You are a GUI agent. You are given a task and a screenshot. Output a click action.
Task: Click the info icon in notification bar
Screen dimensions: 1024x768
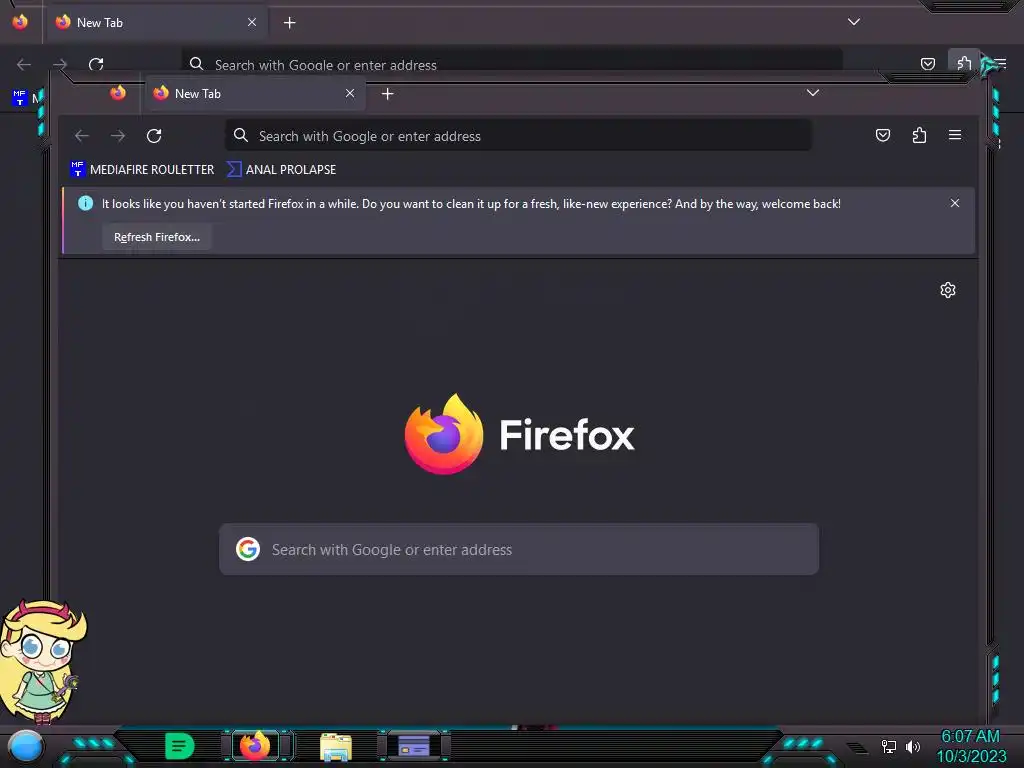click(x=86, y=203)
